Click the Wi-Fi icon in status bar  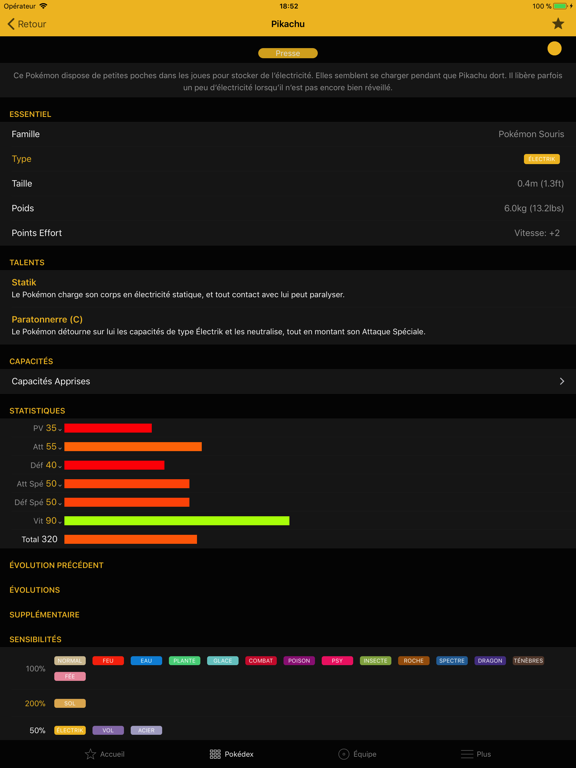tap(44, 6)
